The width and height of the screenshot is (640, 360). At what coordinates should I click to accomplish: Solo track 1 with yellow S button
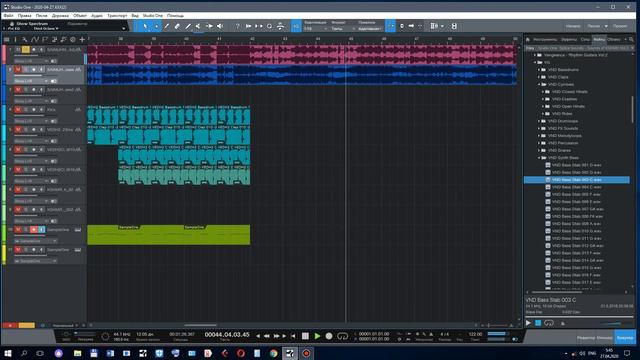(x=26, y=49)
